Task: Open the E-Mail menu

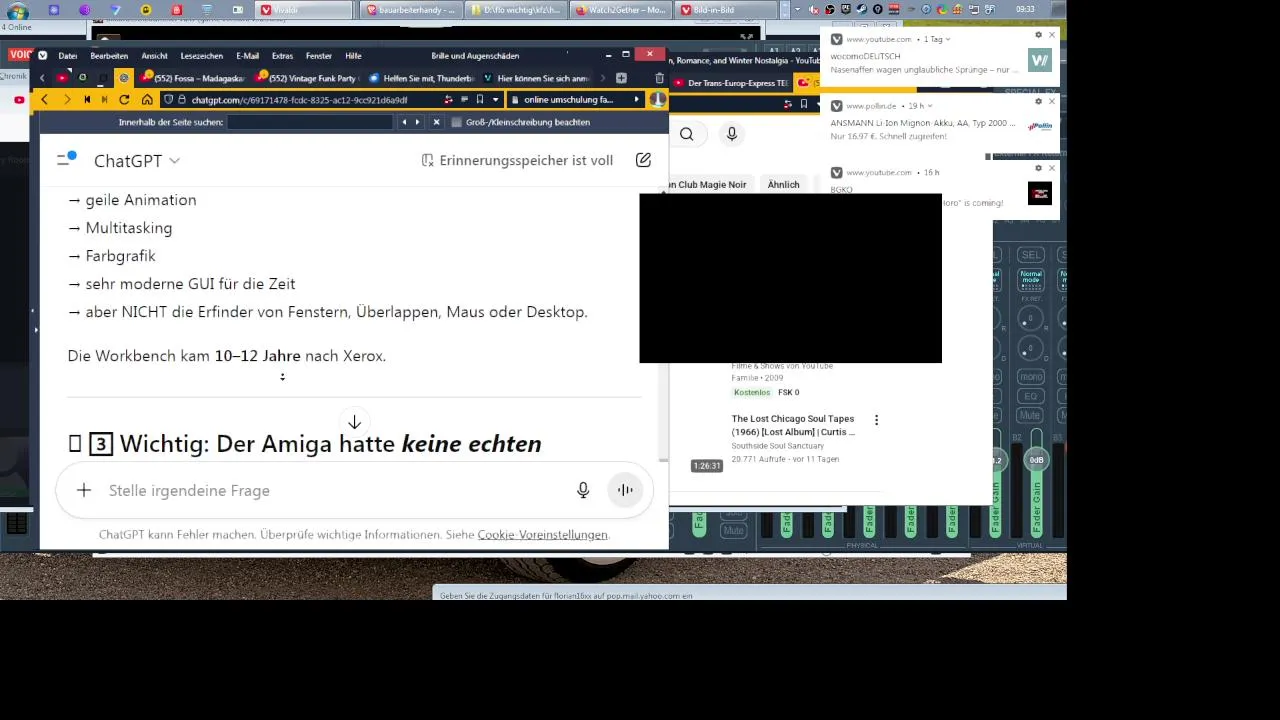Action: point(247,56)
